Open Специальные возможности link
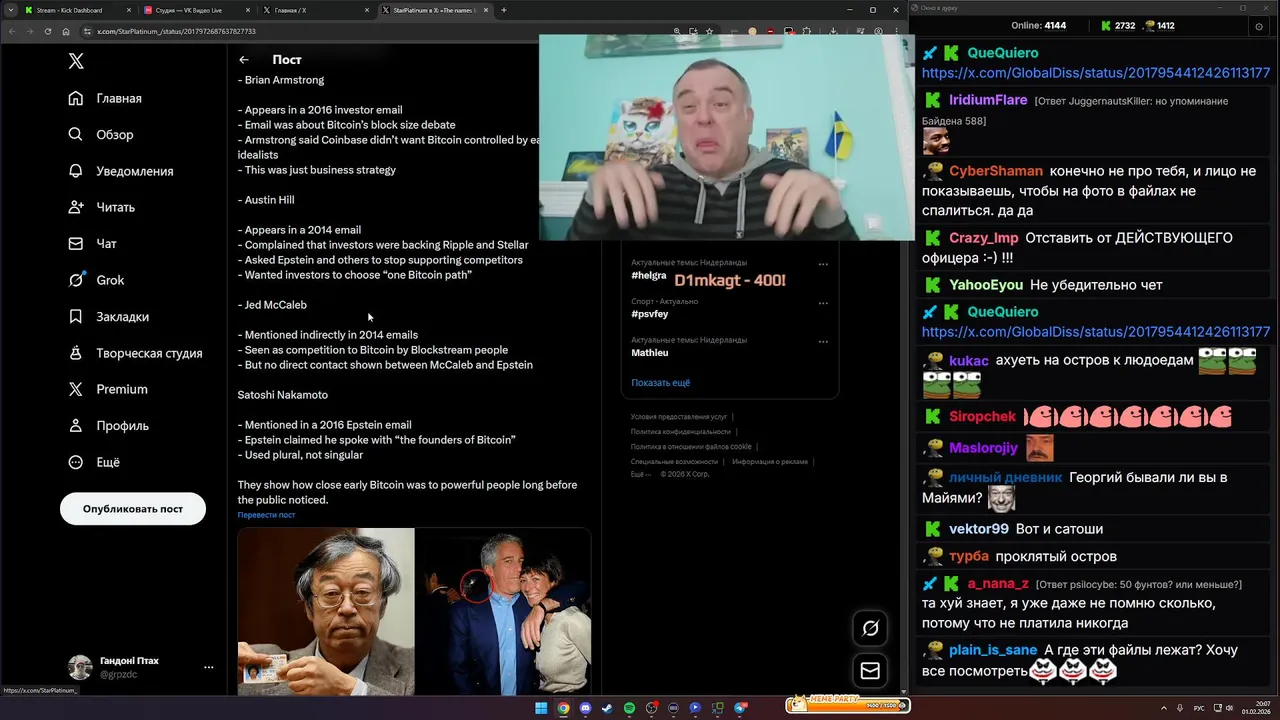The height and width of the screenshot is (720, 1280). click(x=674, y=461)
